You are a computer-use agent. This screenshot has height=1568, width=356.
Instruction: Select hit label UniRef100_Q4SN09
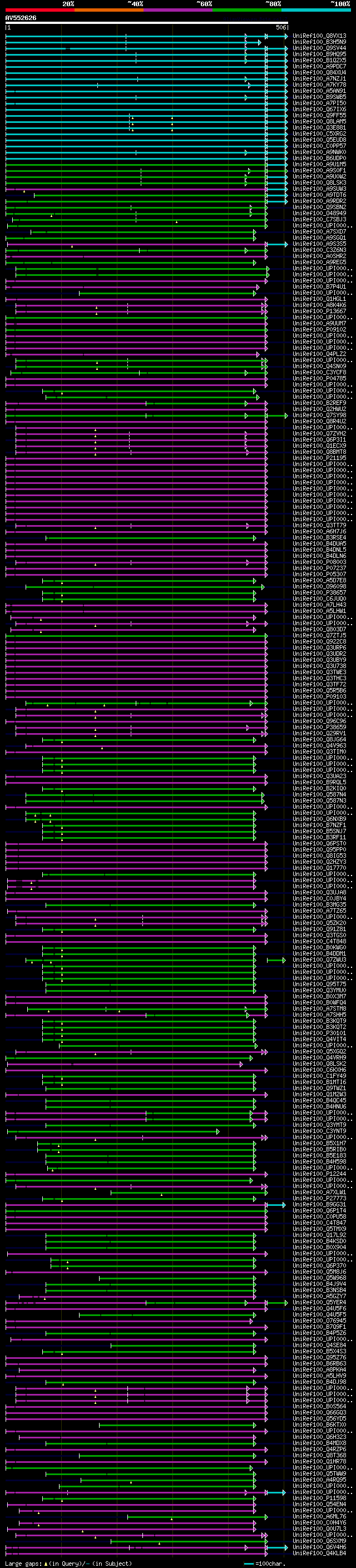point(319,366)
